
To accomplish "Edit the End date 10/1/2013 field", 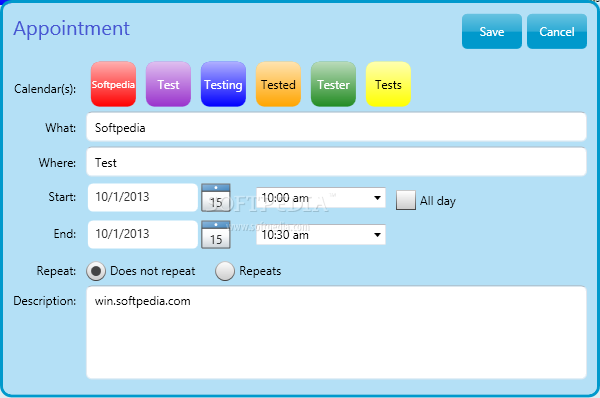I will pos(143,234).
